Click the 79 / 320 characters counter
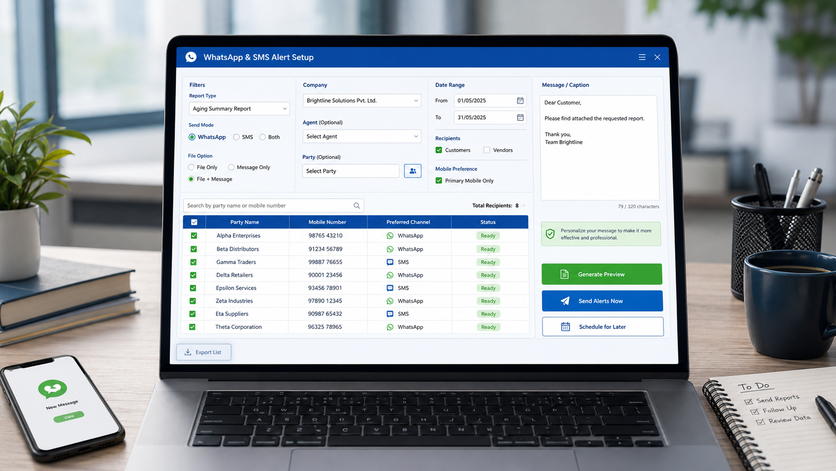836x471 pixels. pos(639,206)
